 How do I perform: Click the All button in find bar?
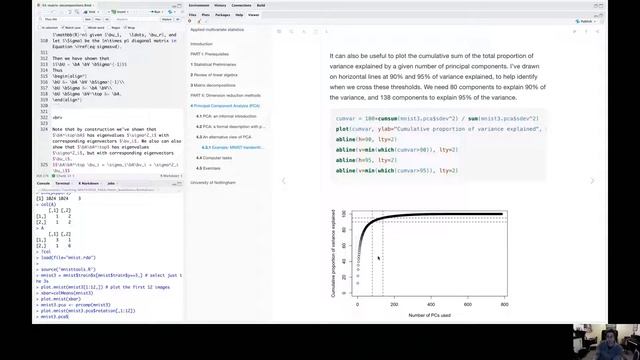(107, 19)
